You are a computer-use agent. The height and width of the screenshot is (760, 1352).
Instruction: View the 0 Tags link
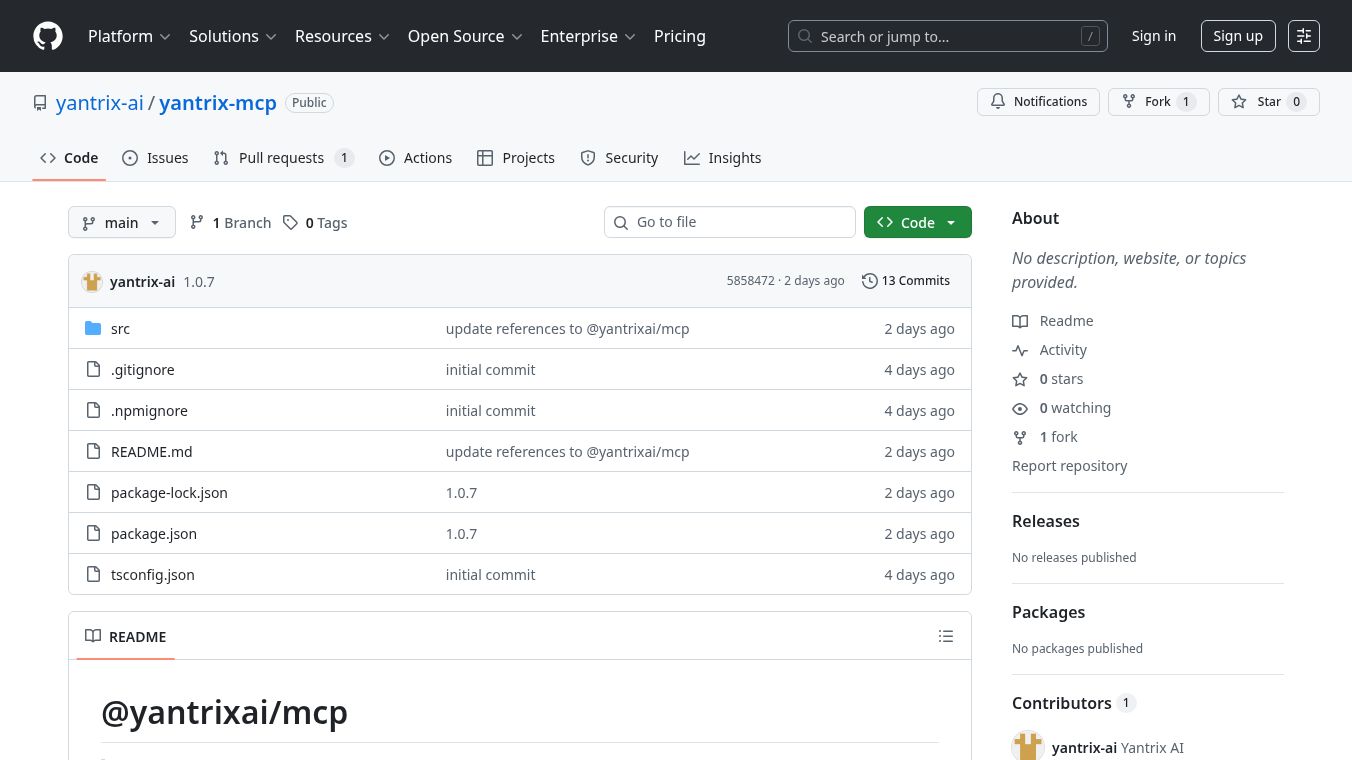coord(315,223)
